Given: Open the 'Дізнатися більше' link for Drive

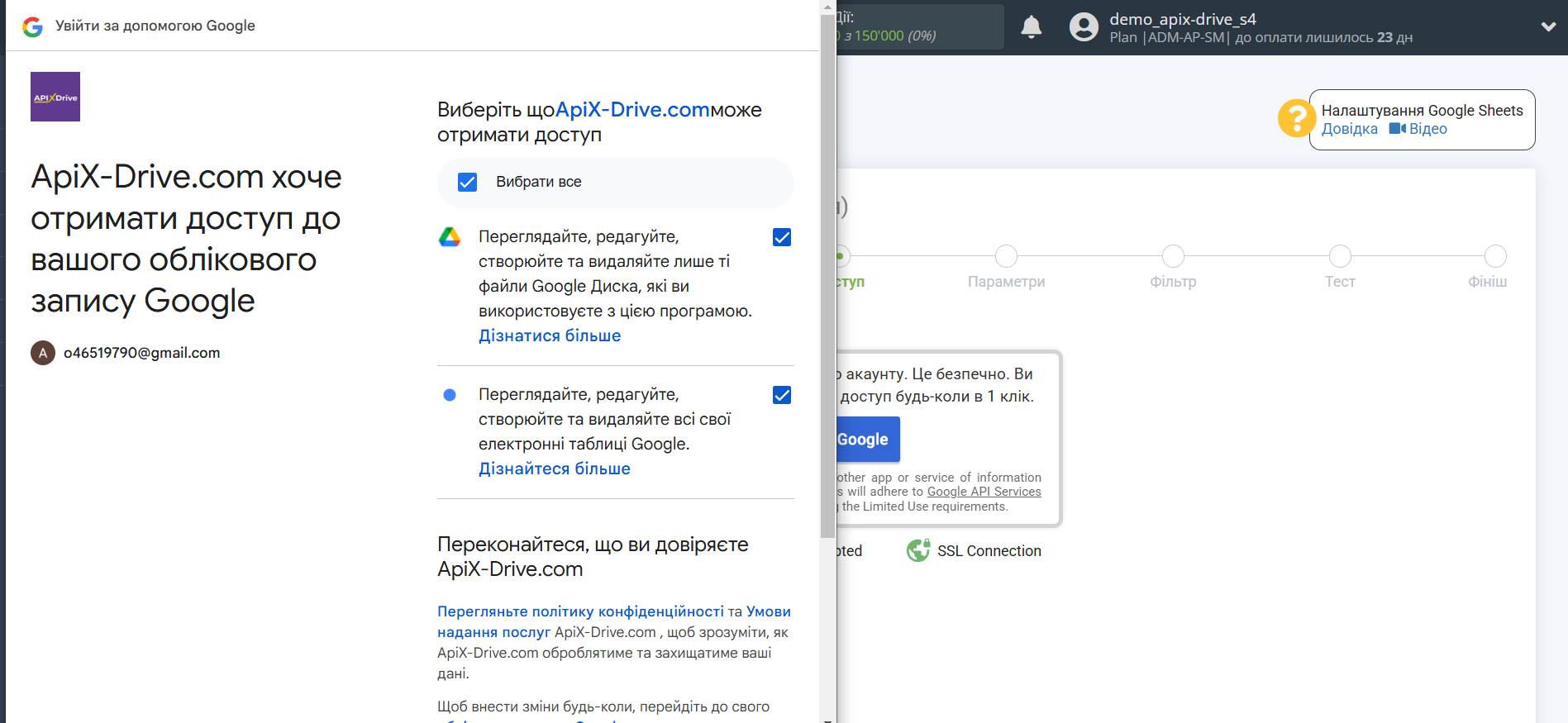Looking at the screenshot, I should (x=550, y=335).
